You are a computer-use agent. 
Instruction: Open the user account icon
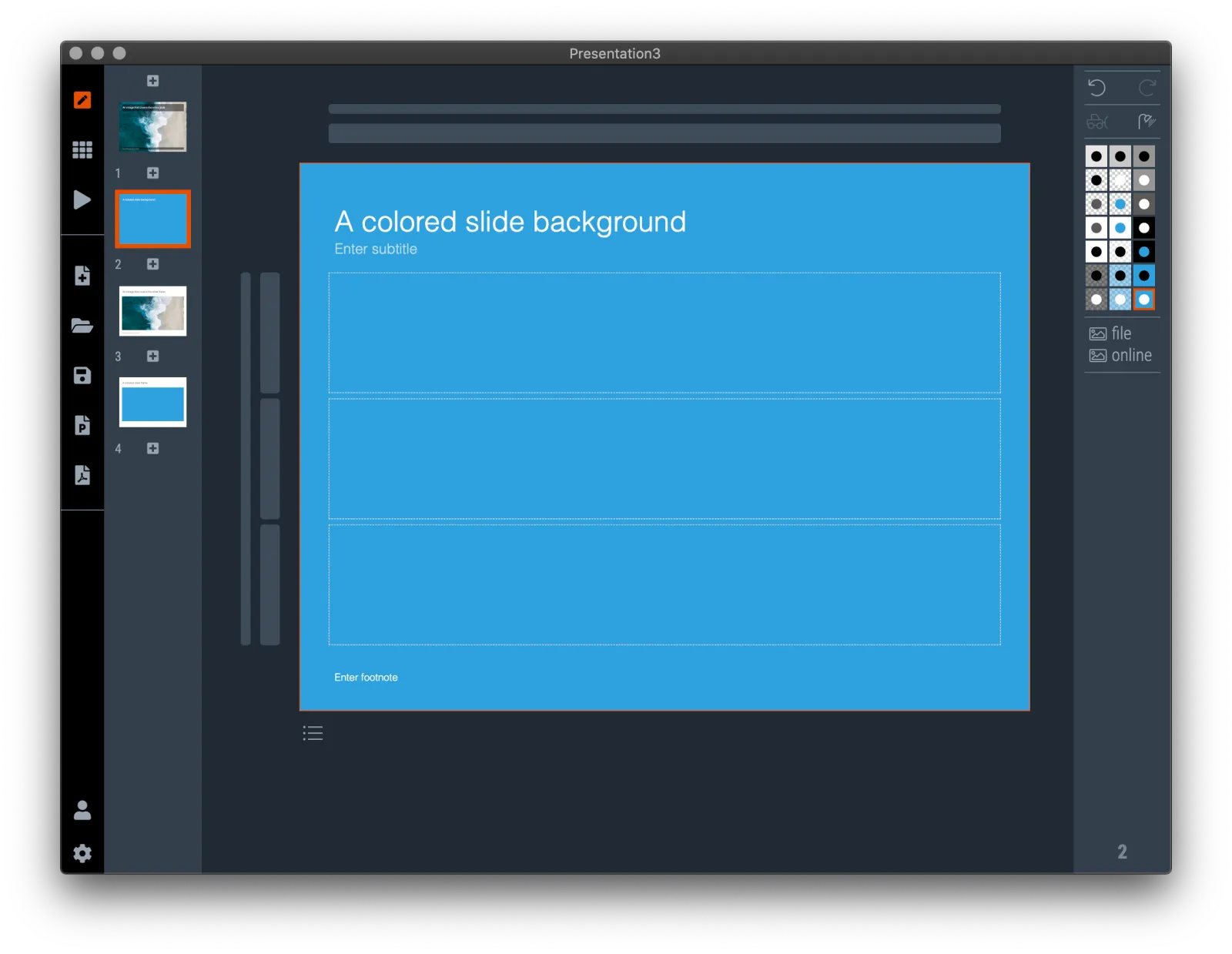point(82,810)
